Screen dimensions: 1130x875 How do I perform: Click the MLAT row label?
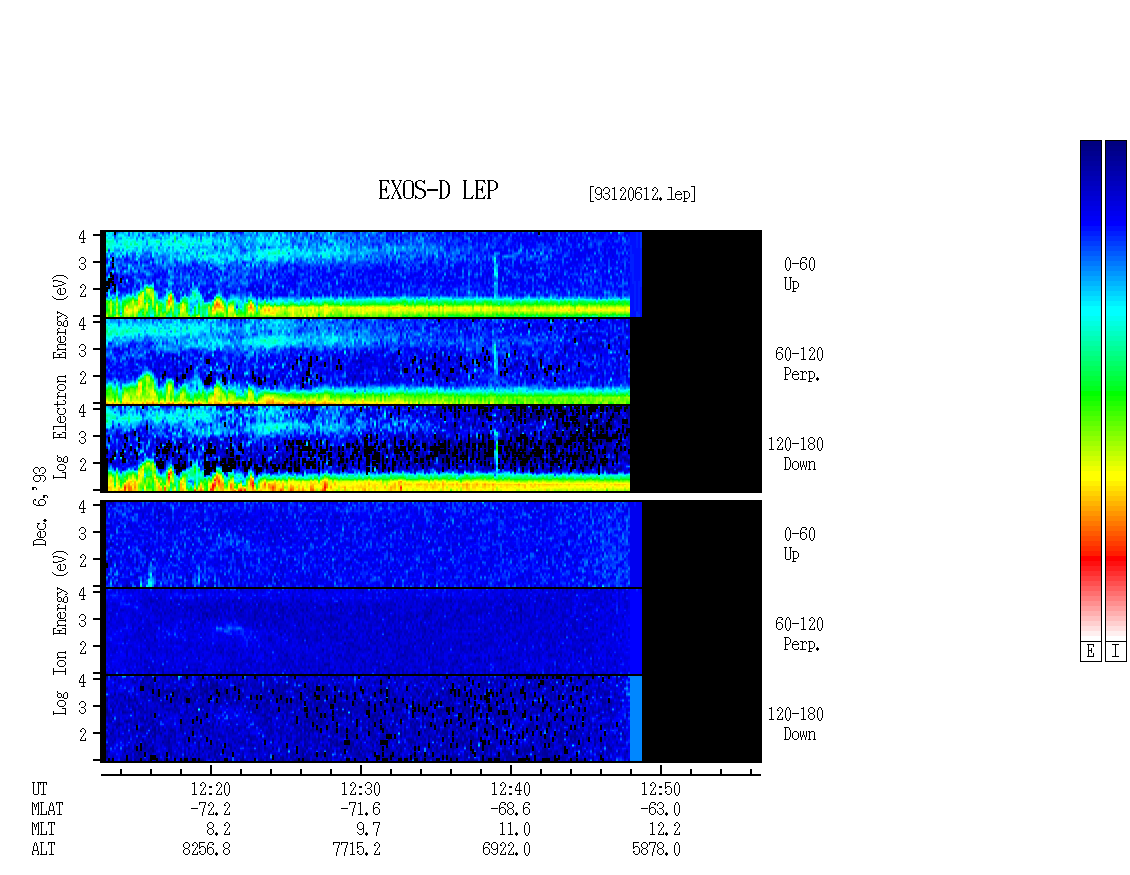[47, 809]
